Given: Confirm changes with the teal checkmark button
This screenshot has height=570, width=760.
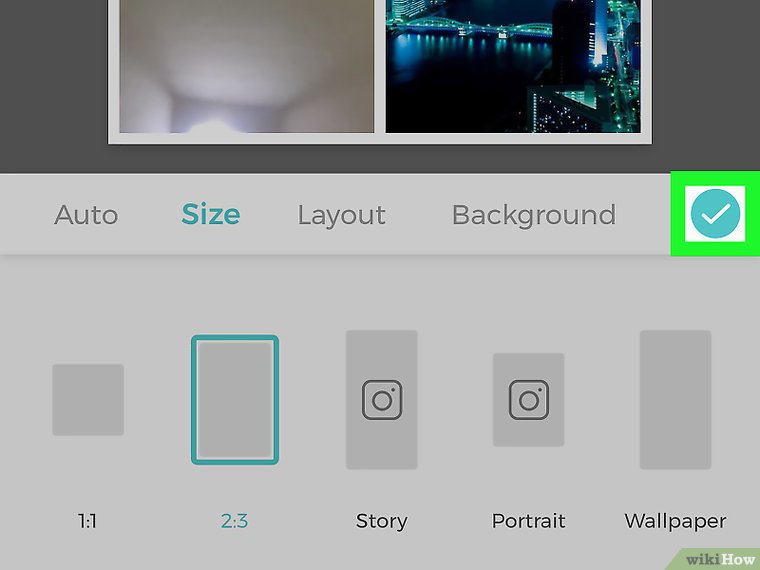Looking at the screenshot, I should 715,213.
